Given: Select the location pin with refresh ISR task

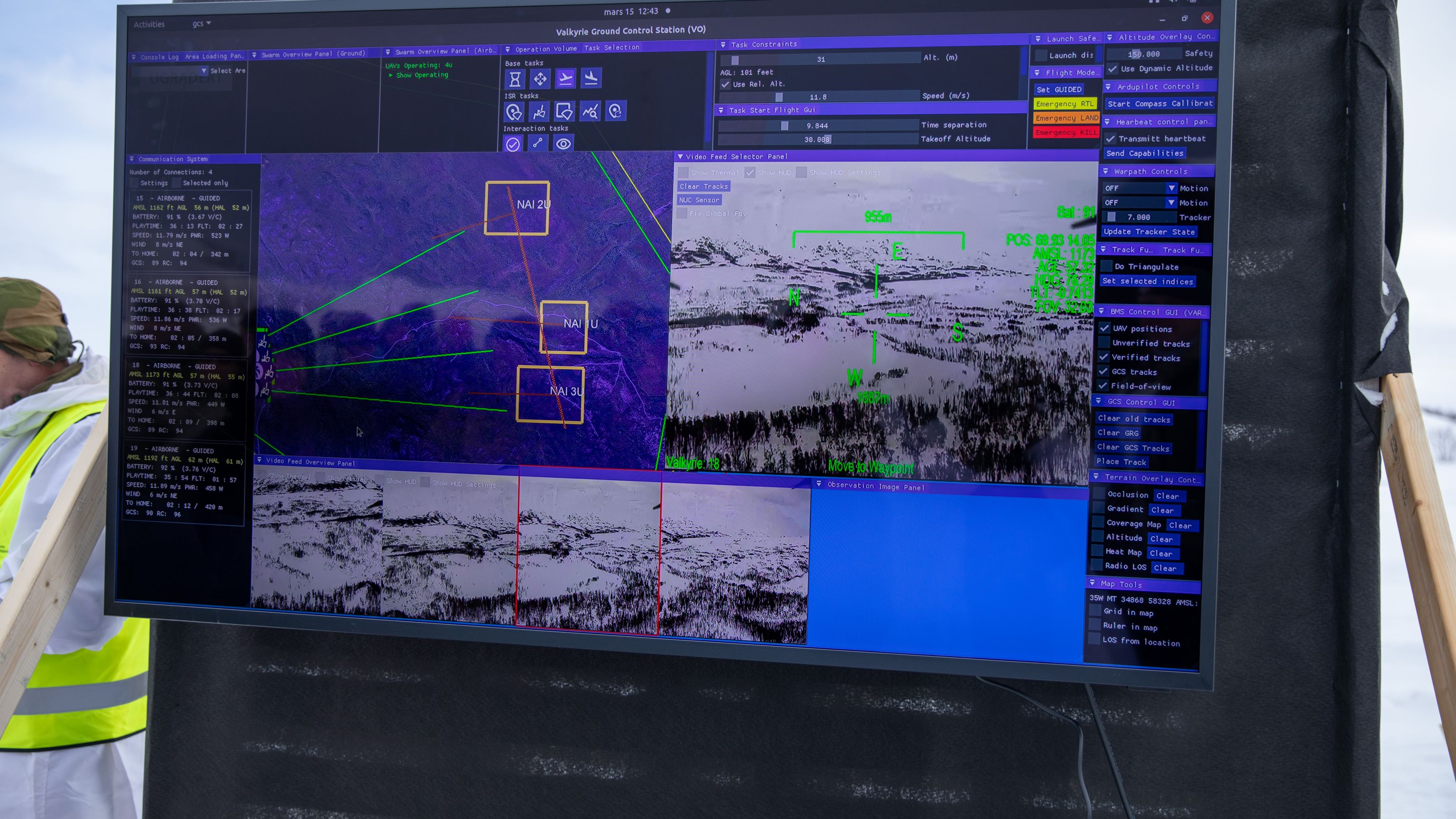Looking at the screenshot, I should (616, 111).
